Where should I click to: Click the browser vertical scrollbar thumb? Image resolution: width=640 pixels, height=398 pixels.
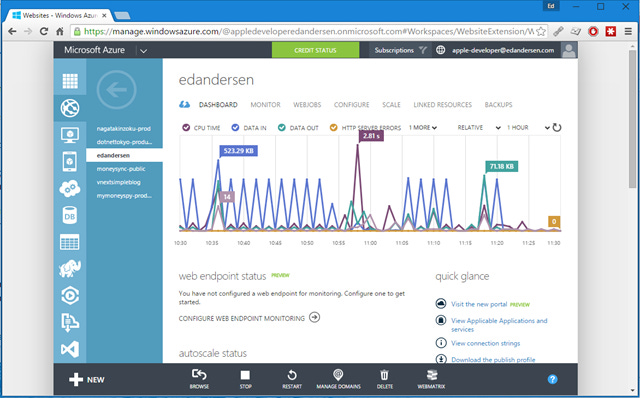(x=633, y=118)
